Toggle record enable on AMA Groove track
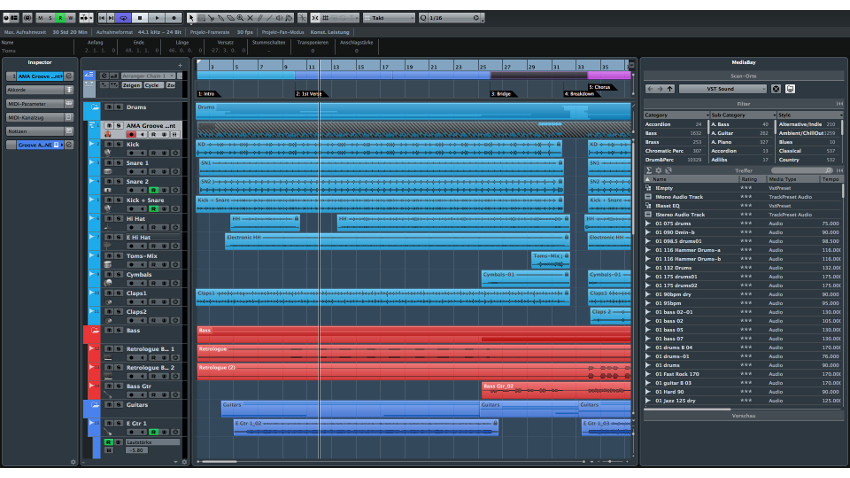Viewport: 850px width, 478px height. [x=129, y=134]
